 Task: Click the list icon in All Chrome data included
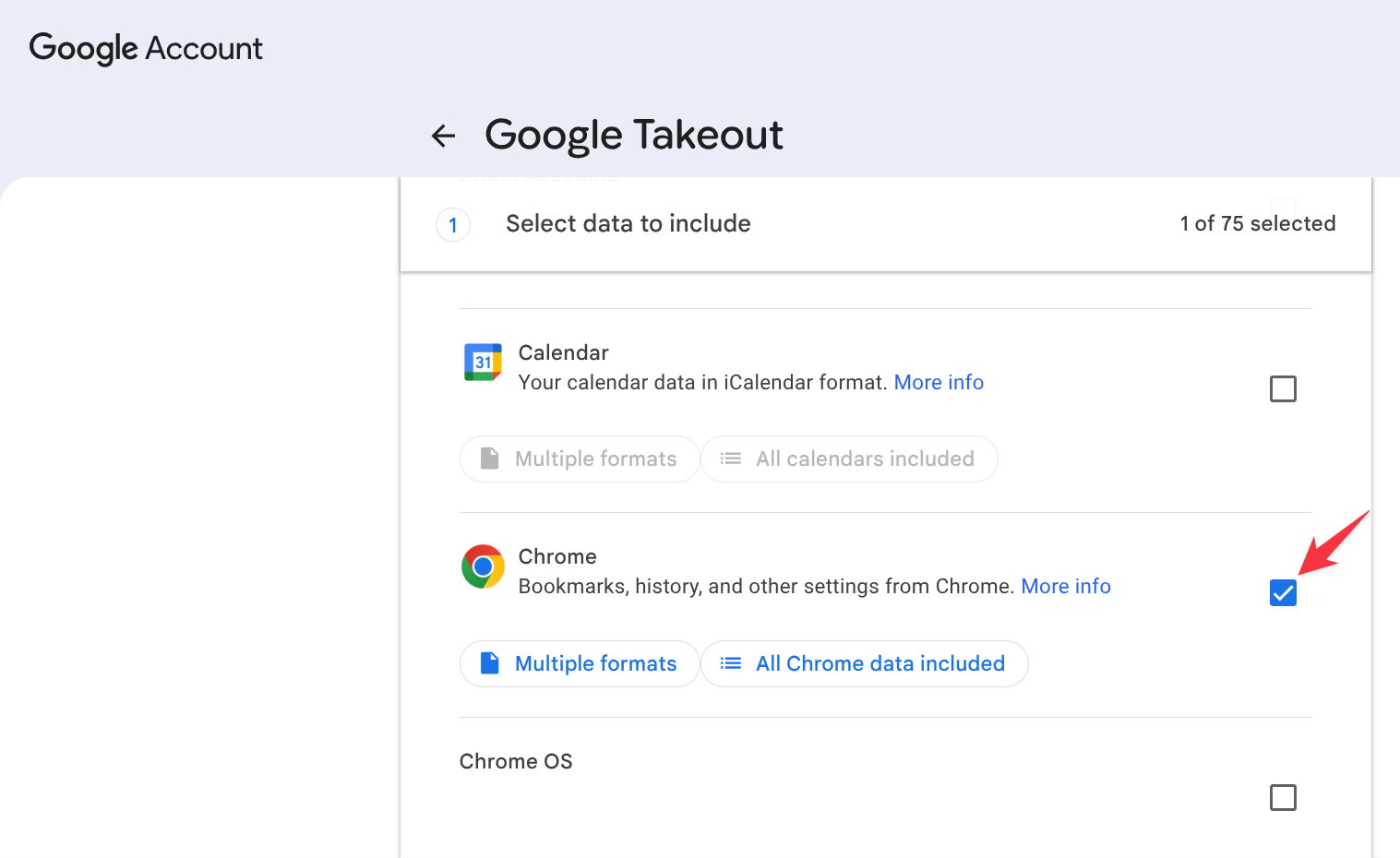pos(731,663)
